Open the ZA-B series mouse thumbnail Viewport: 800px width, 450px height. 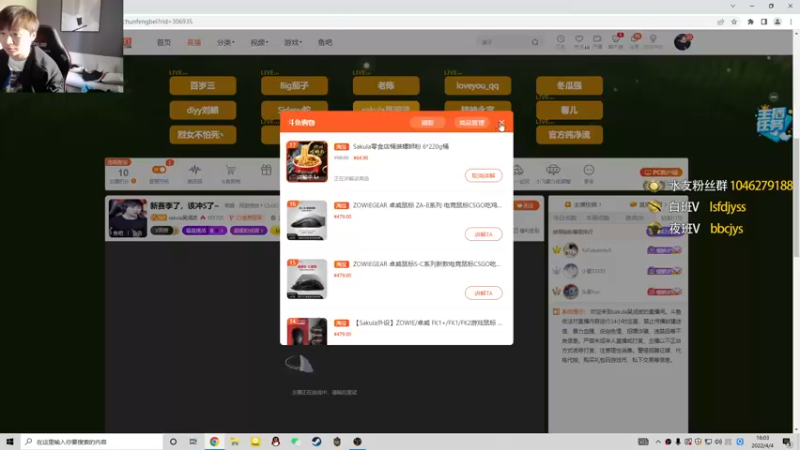point(307,220)
